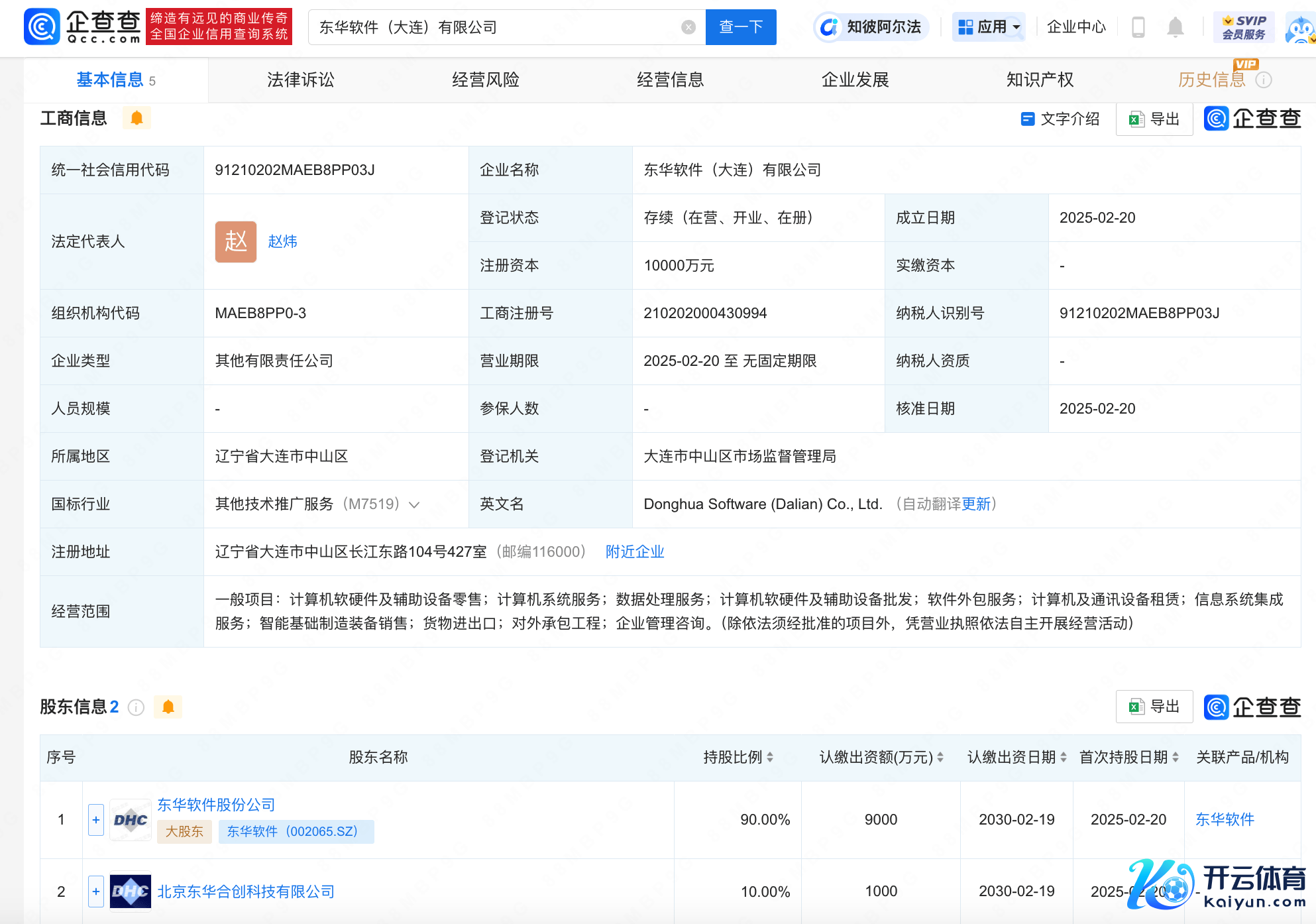The height and width of the screenshot is (924, 1316).
Task: Click the shareholder info help circle icon
Action: pos(136,708)
